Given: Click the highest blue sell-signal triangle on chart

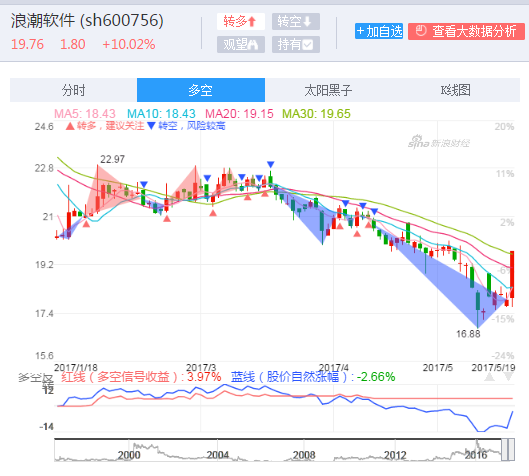Looking at the screenshot, I should click(271, 164).
